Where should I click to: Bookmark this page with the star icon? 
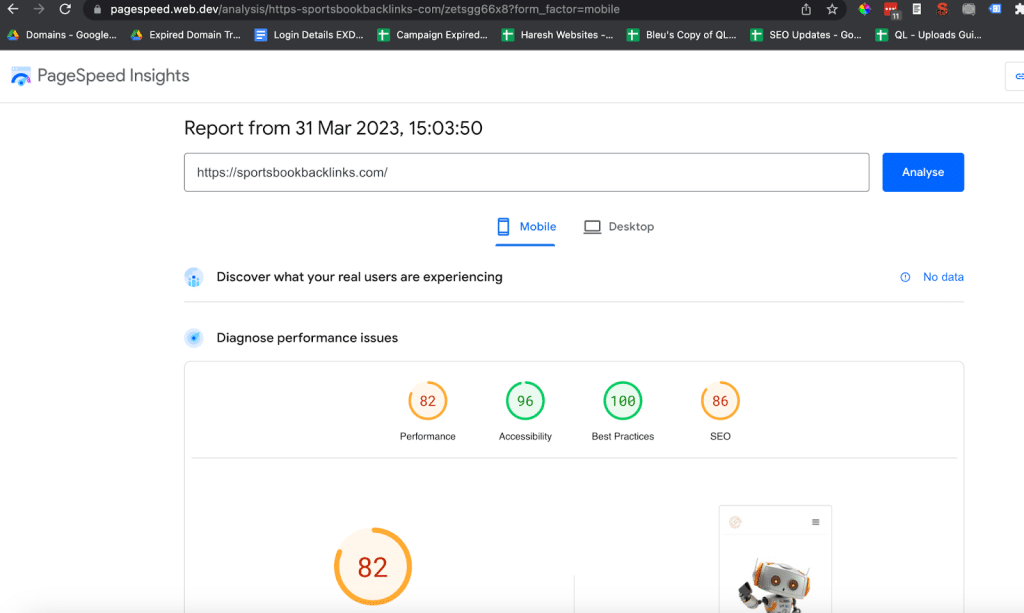tap(832, 9)
